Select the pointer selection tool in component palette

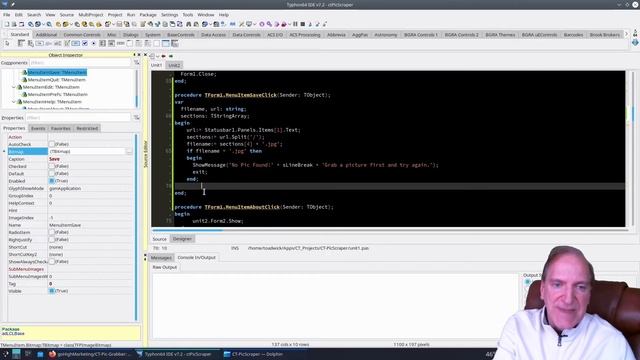7,43
